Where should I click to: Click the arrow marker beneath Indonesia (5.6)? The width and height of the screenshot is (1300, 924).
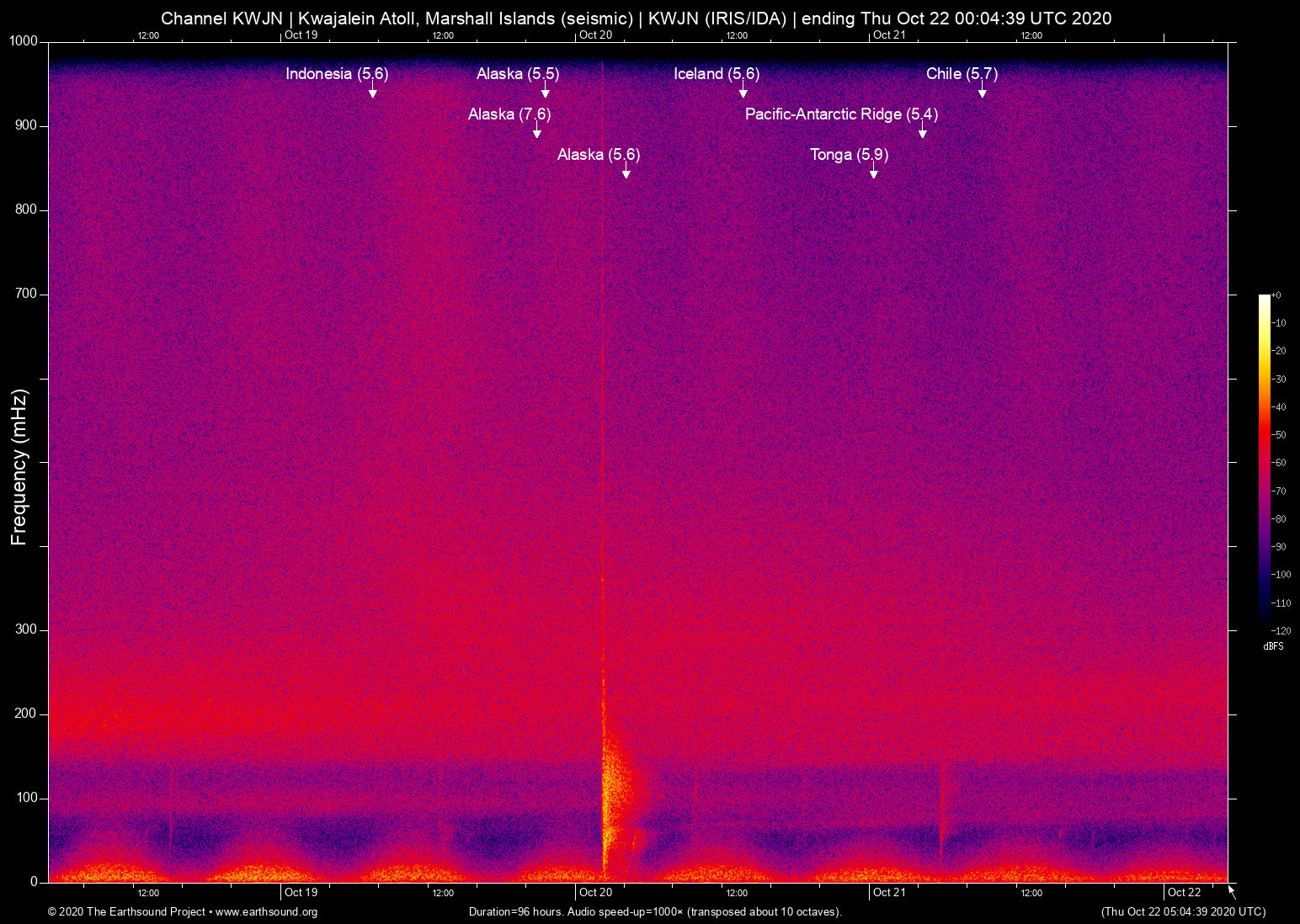point(372,92)
